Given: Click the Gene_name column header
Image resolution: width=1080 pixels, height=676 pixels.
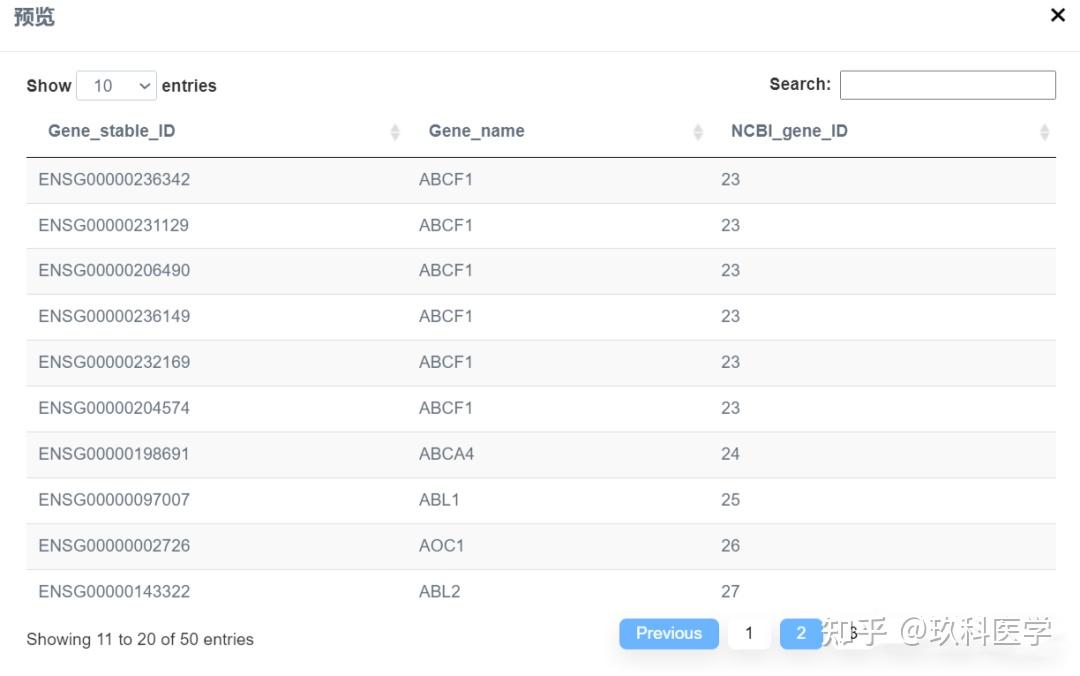Looking at the screenshot, I should point(476,131).
